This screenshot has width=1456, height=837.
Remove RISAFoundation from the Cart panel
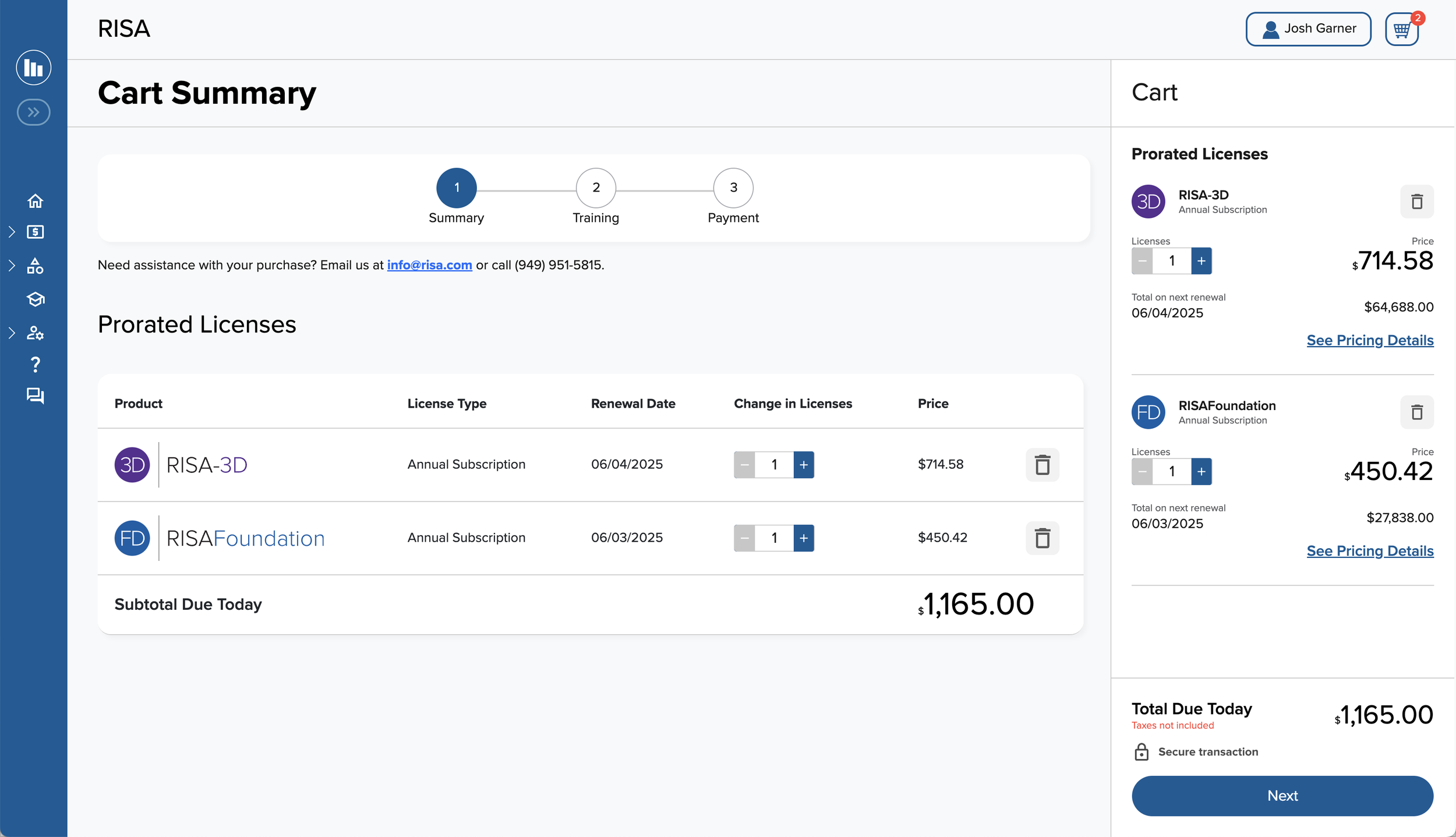click(1417, 412)
